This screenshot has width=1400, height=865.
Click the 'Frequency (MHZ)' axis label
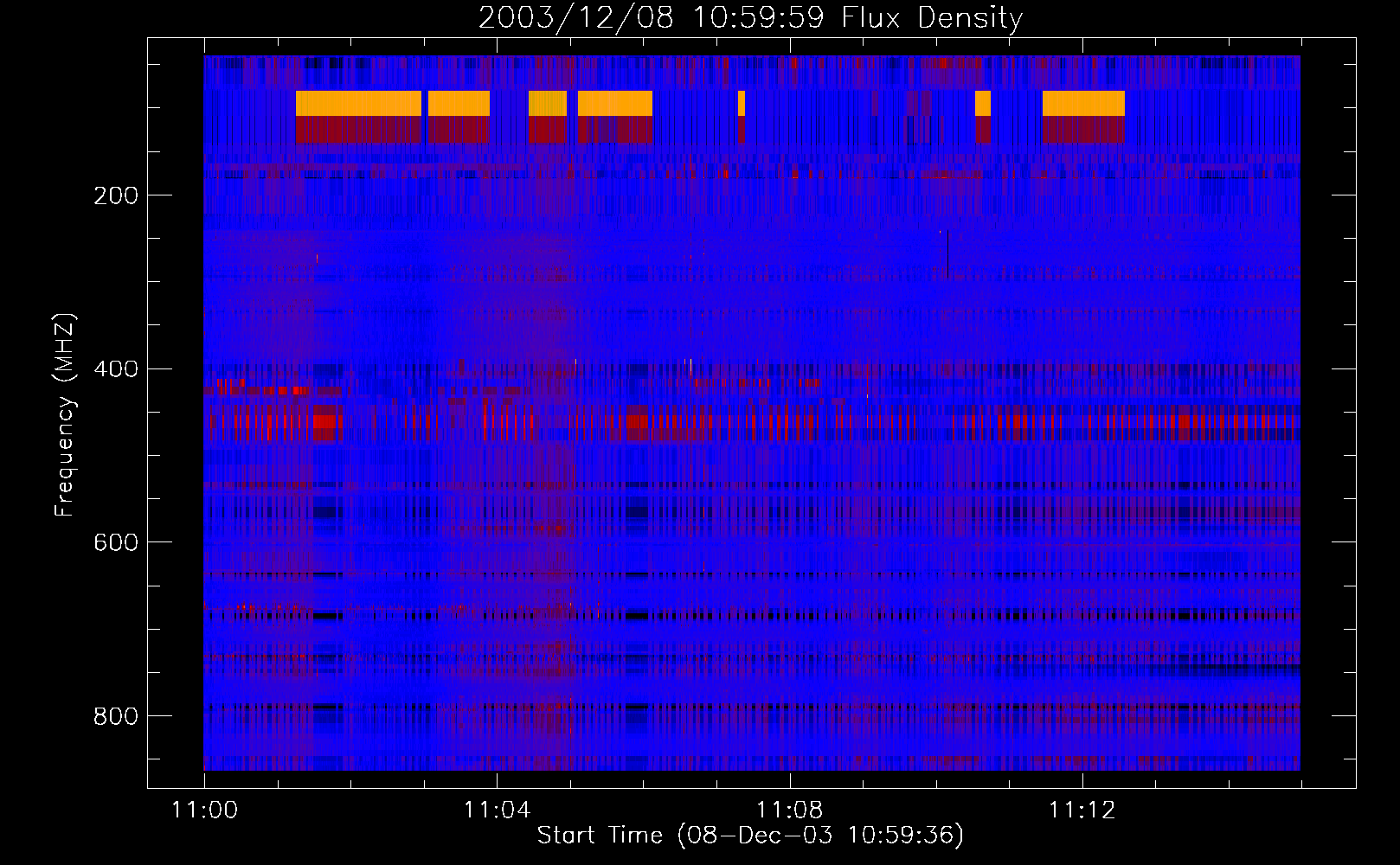click(x=65, y=414)
